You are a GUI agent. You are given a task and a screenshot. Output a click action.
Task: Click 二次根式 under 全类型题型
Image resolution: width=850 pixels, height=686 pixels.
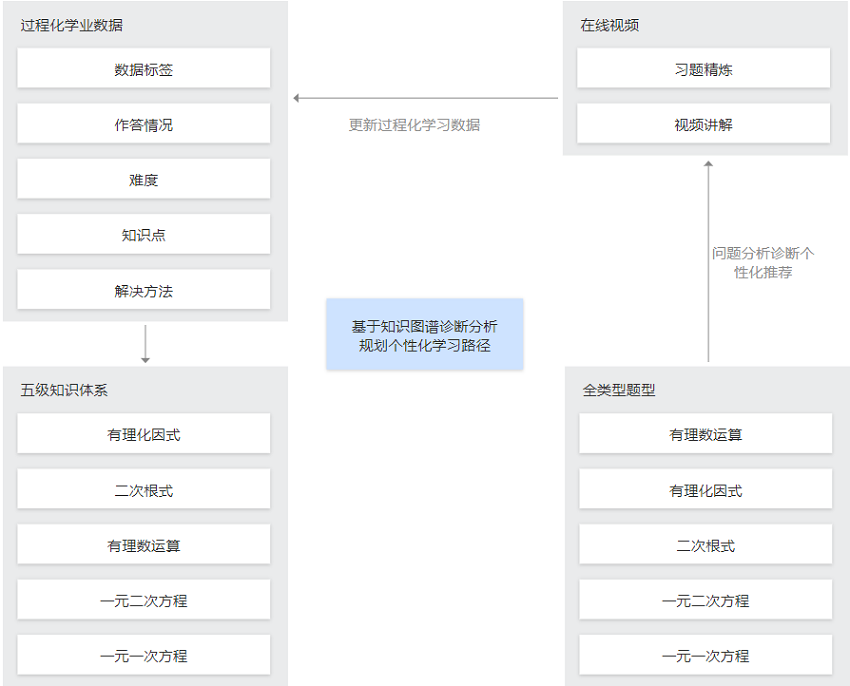[x=705, y=544]
